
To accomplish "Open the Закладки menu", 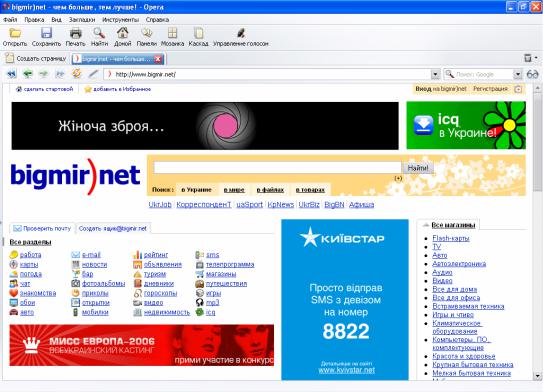I will tap(82, 20).
